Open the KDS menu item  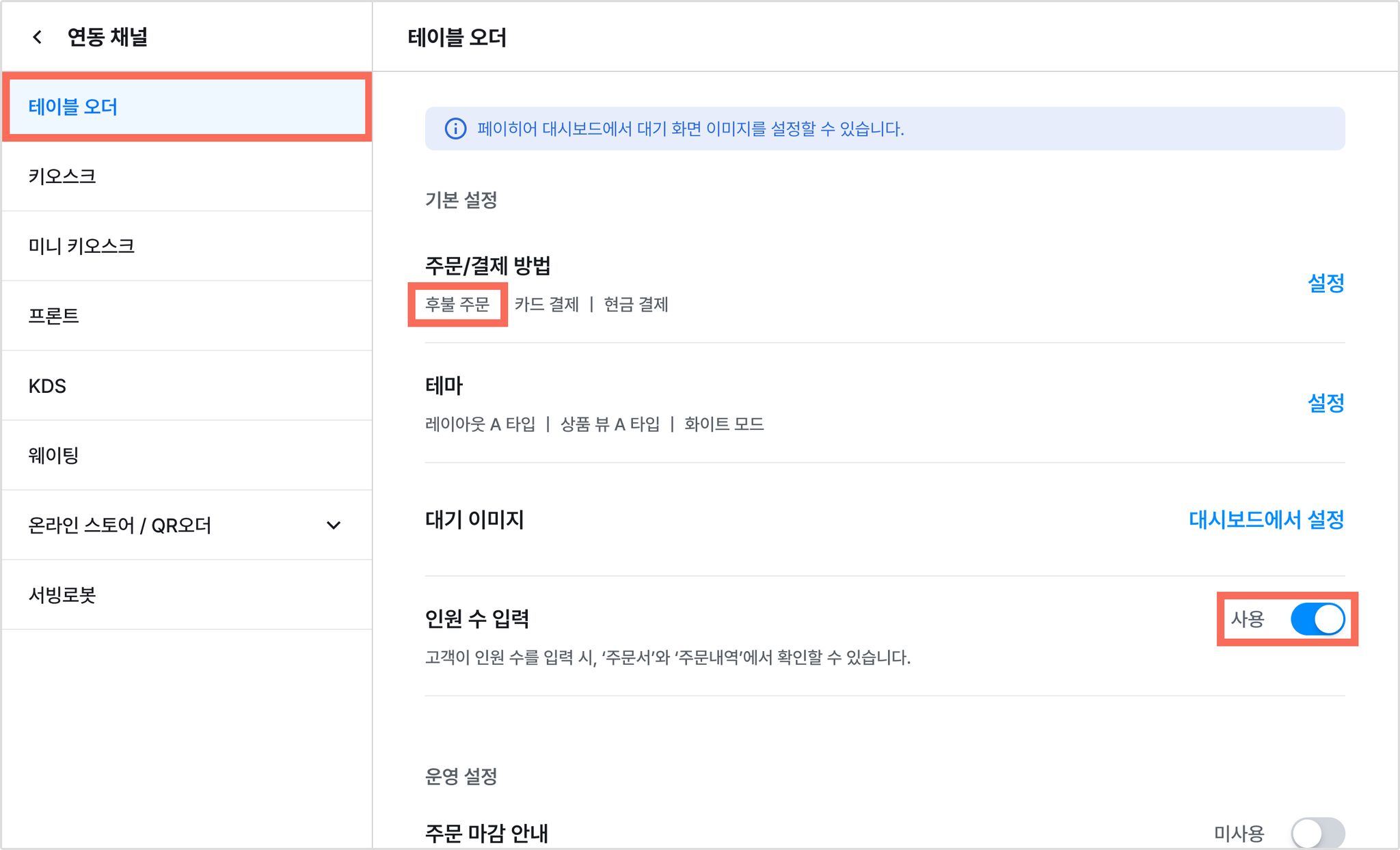[187, 385]
